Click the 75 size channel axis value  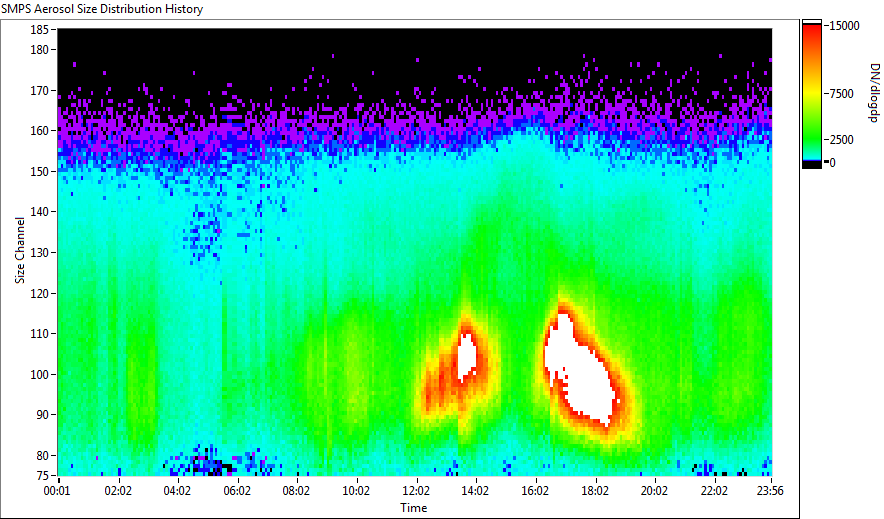(x=43, y=476)
